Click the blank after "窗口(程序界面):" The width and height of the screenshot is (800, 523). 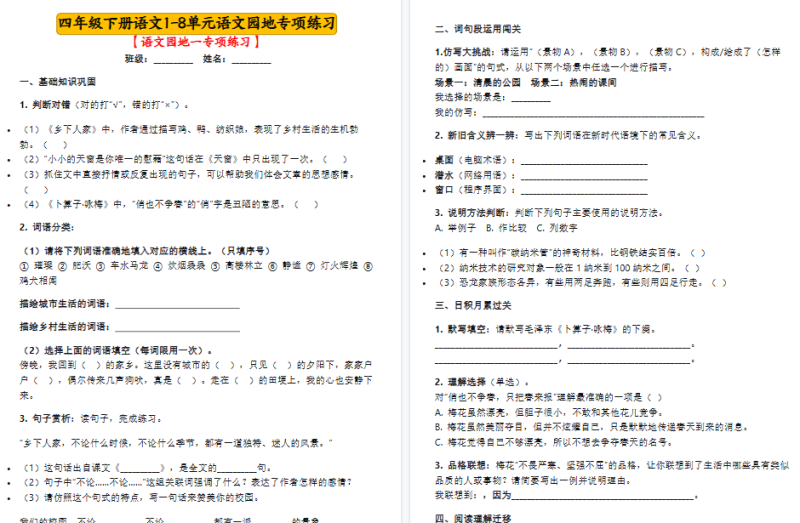click(x=584, y=190)
